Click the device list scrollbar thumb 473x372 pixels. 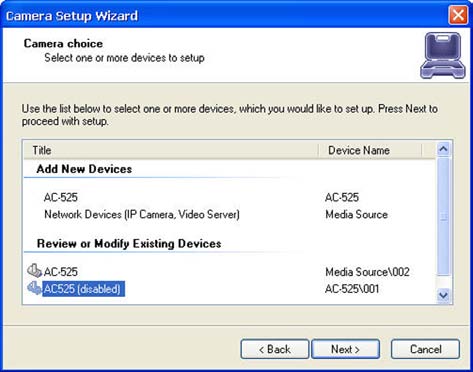point(443,216)
